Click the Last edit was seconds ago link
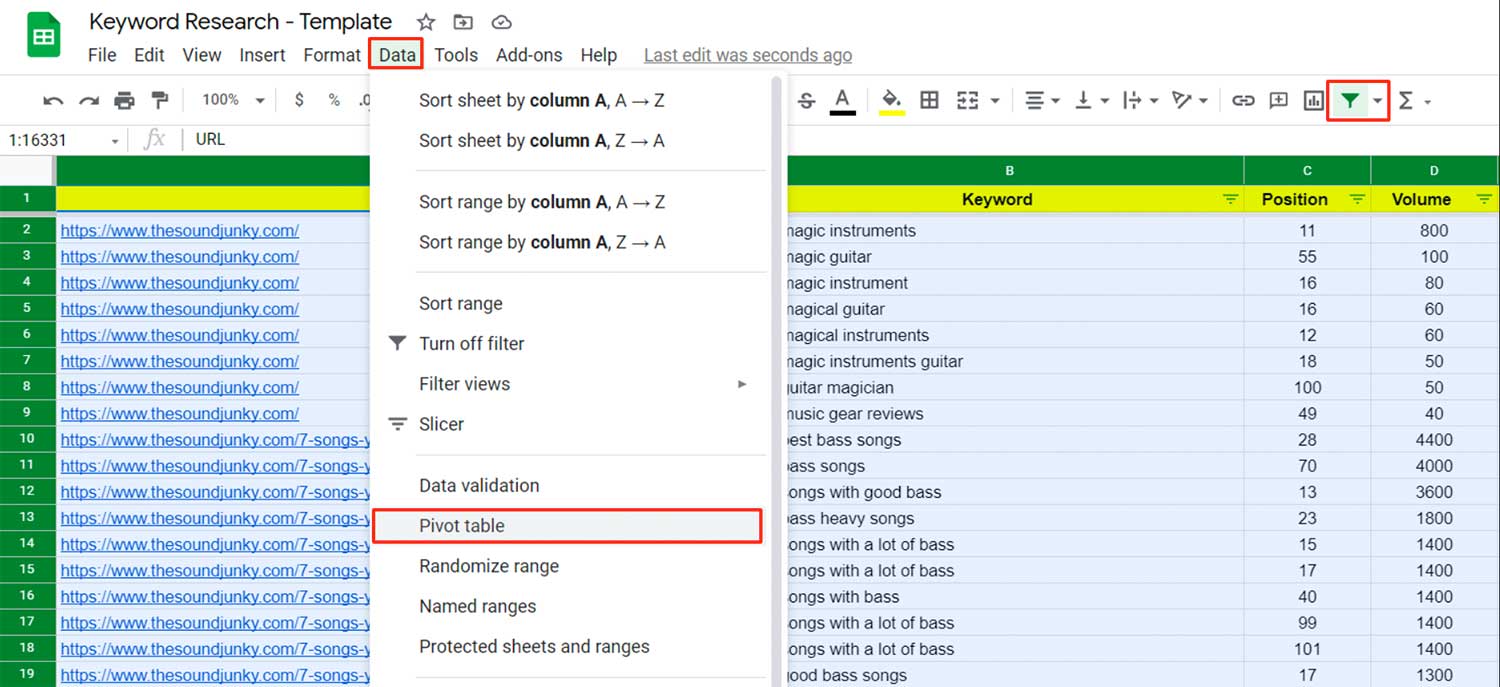The height and width of the screenshot is (687, 1500). coord(747,55)
